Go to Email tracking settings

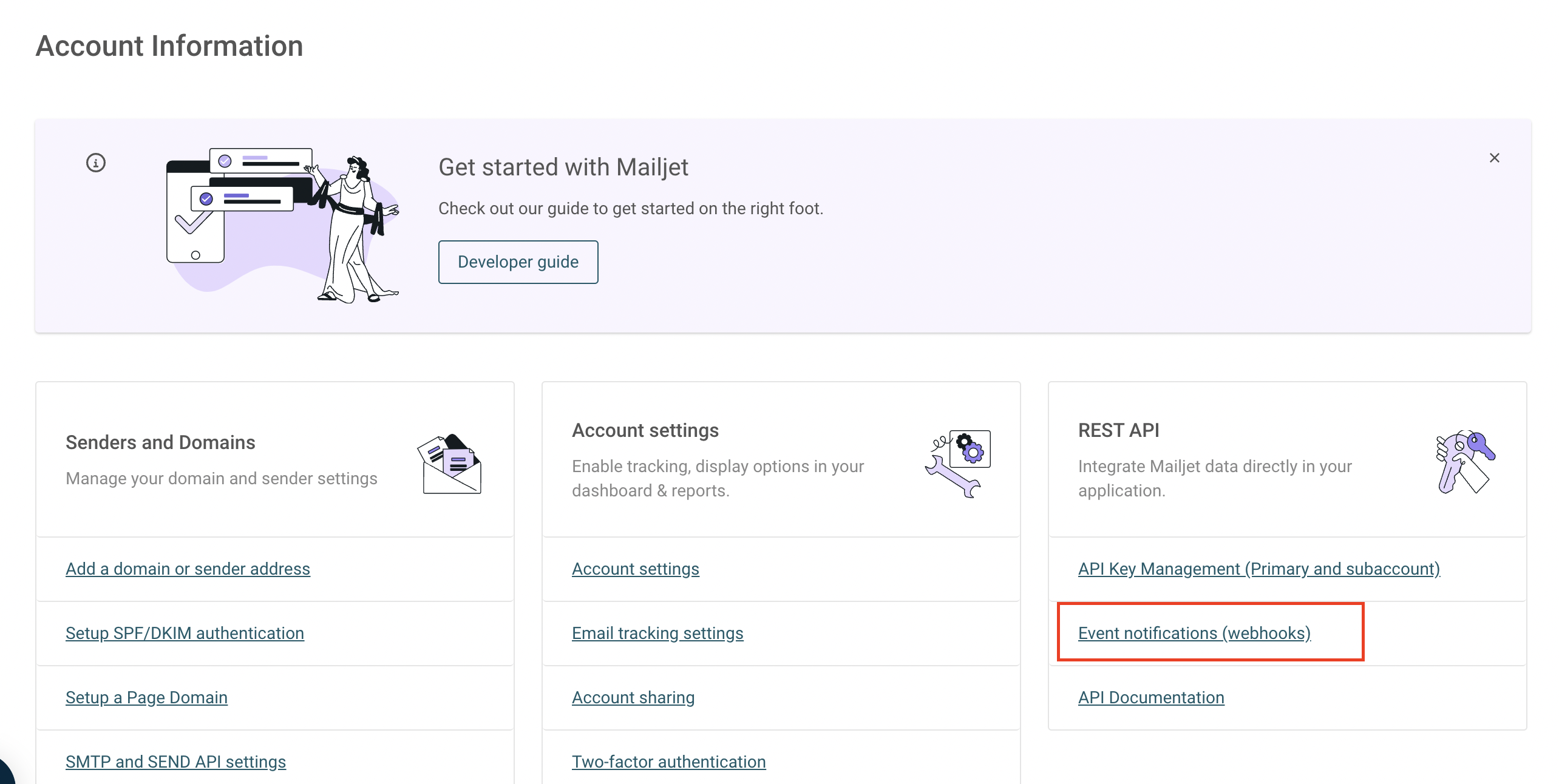[657, 634]
